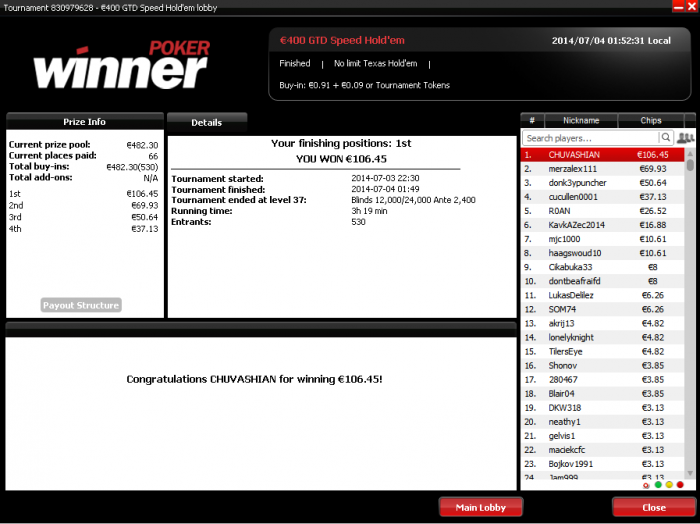Screen dimensions: 700x524
Task: Click the Current places paid value 66
Action: 153,156
